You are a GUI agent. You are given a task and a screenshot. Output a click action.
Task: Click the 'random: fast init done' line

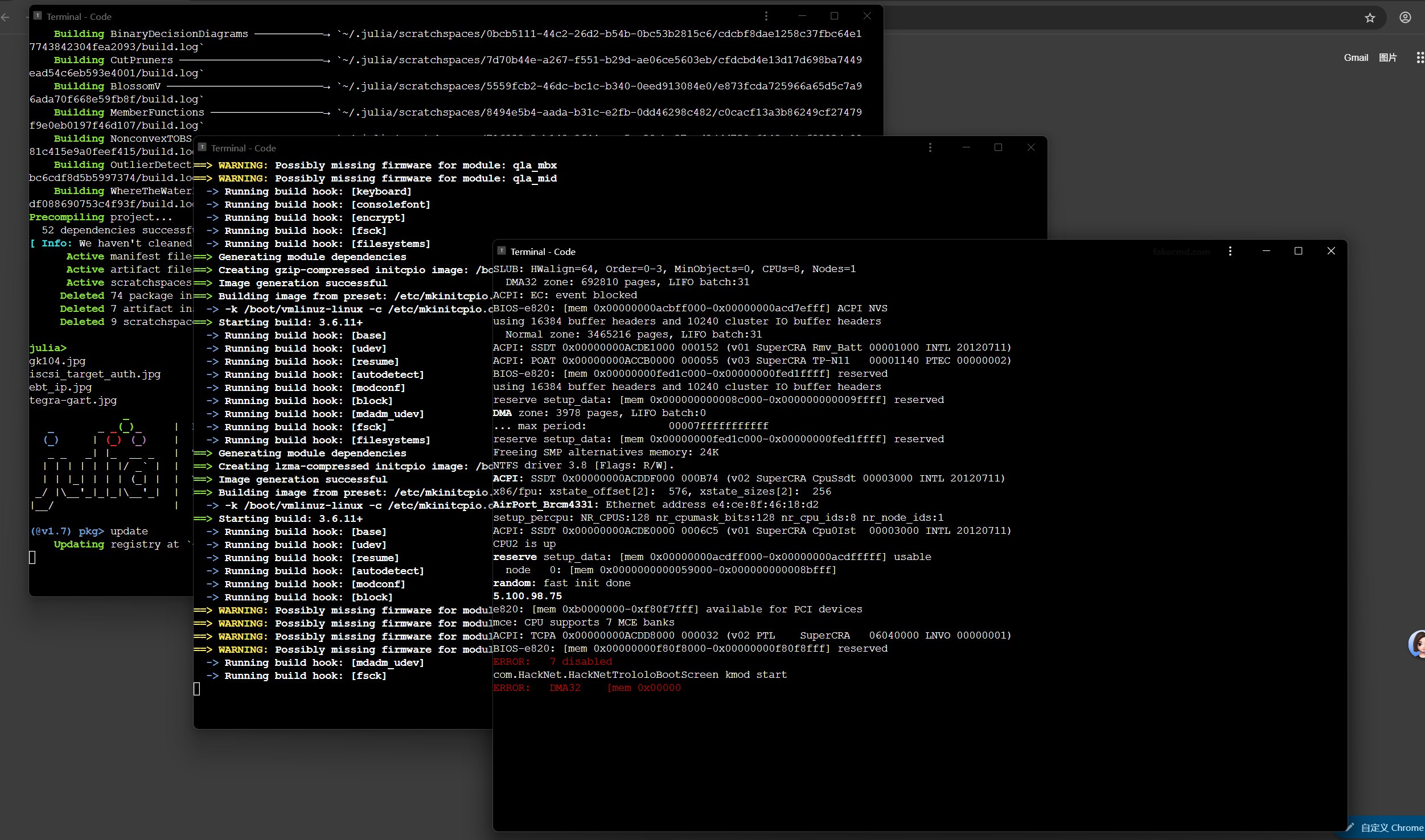tap(562, 583)
